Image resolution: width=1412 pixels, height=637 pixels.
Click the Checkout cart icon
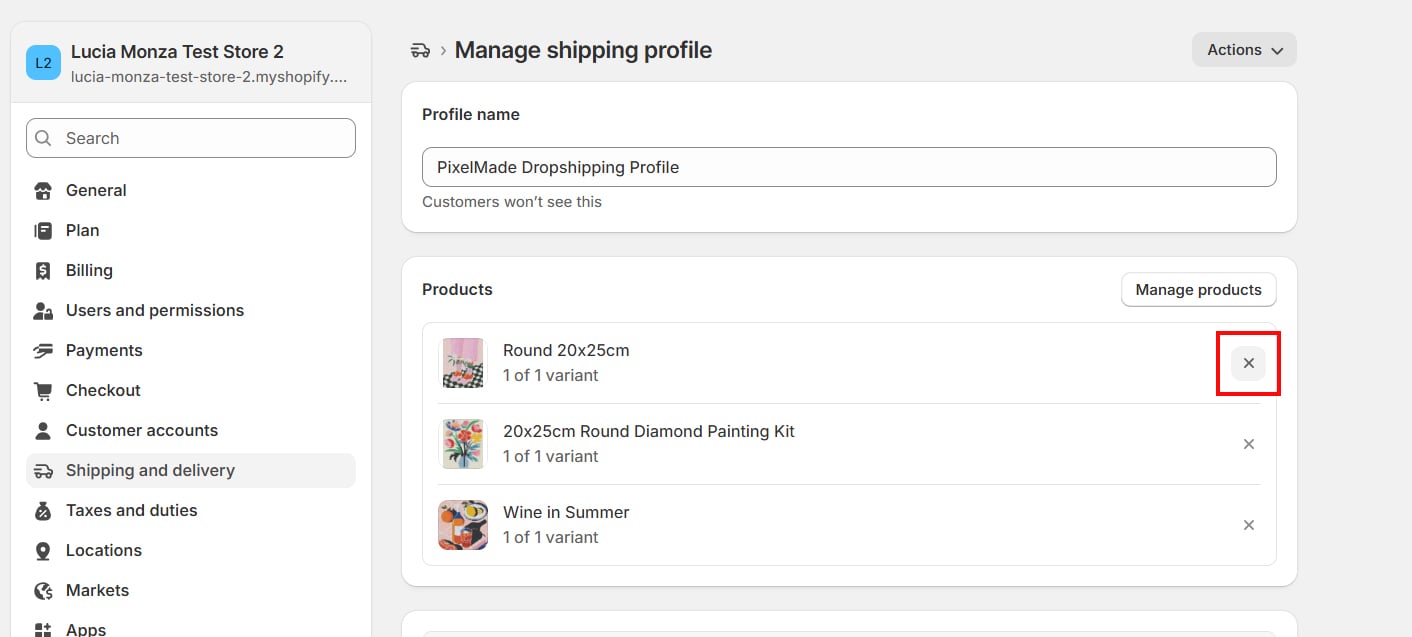pos(43,390)
